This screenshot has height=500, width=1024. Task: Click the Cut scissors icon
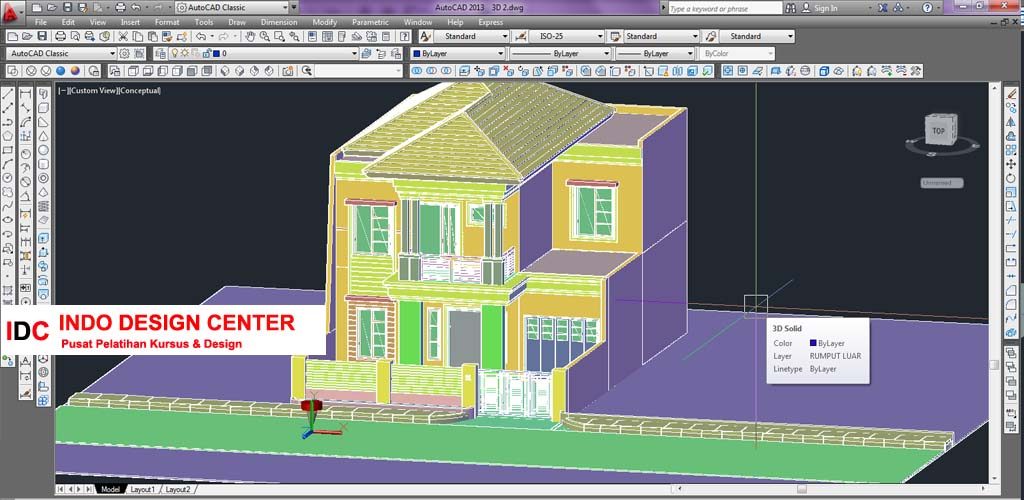pyautogui.click(x=123, y=37)
